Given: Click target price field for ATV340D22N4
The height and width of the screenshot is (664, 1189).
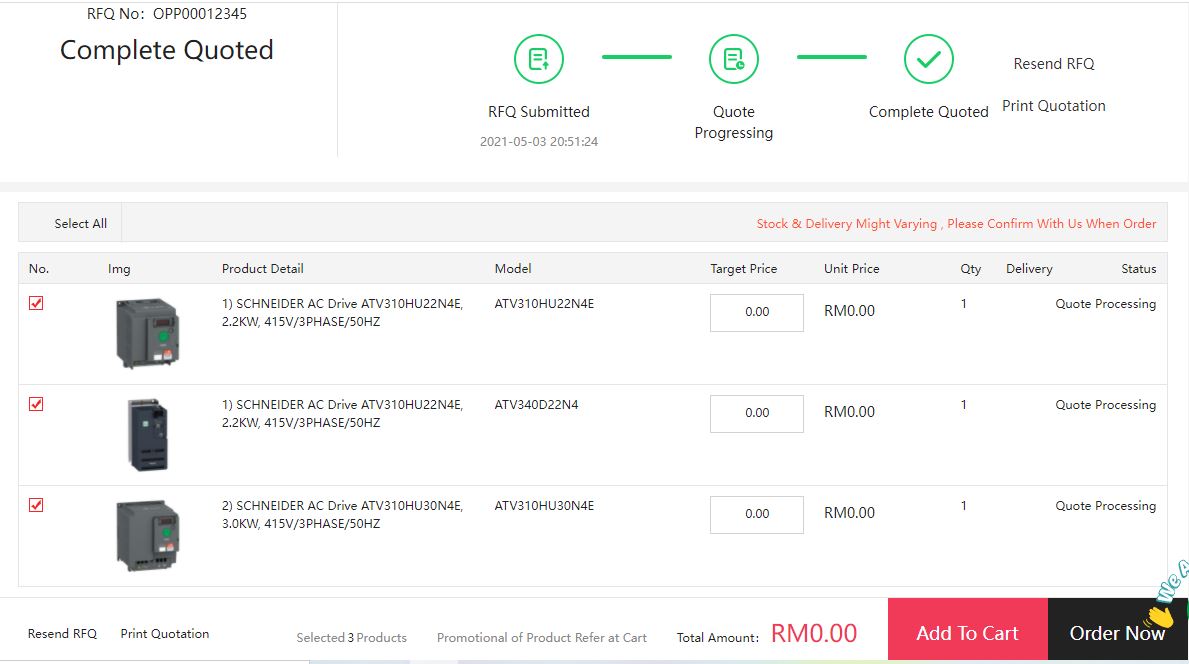Looking at the screenshot, I should [x=757, y=413].
